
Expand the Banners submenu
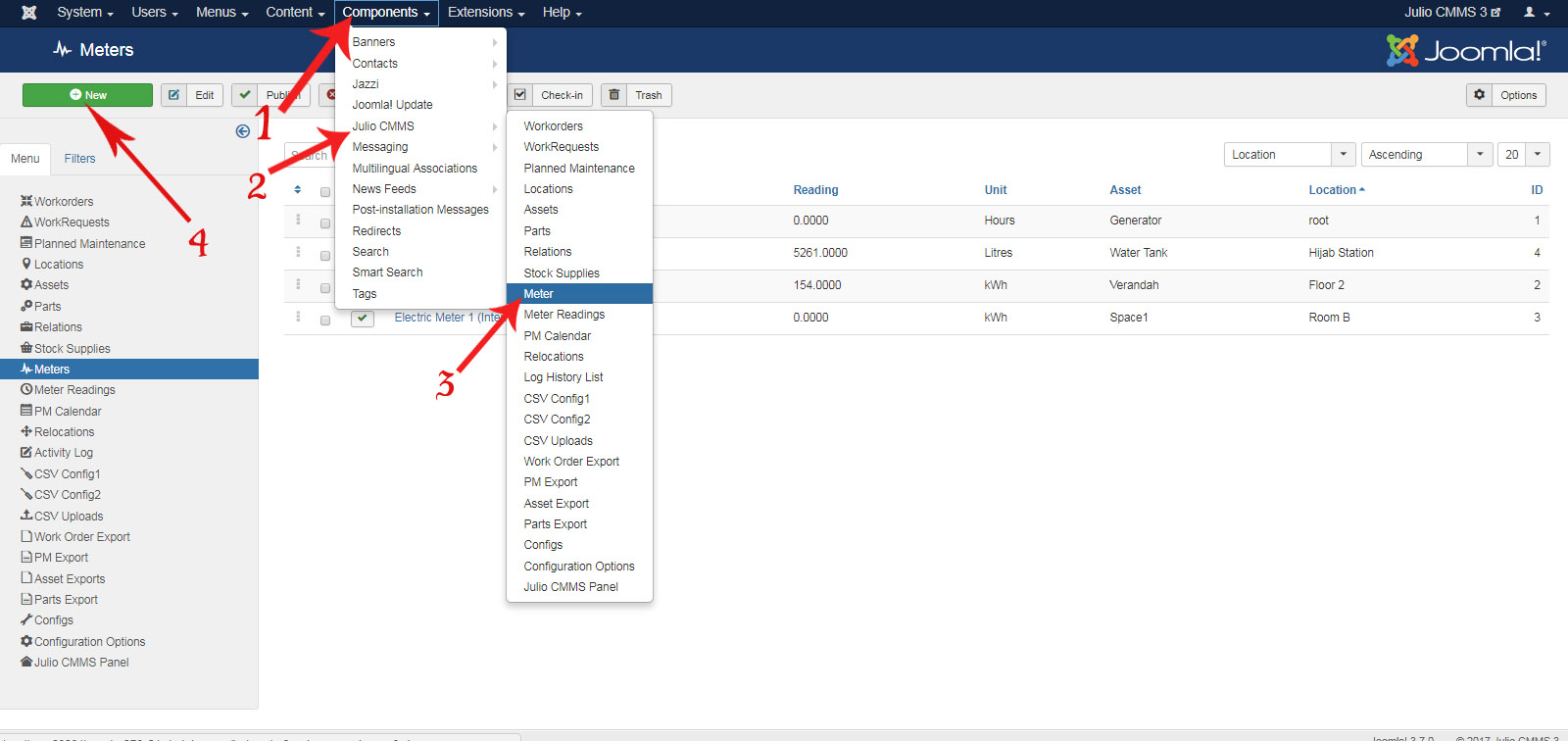pos(420,42)
